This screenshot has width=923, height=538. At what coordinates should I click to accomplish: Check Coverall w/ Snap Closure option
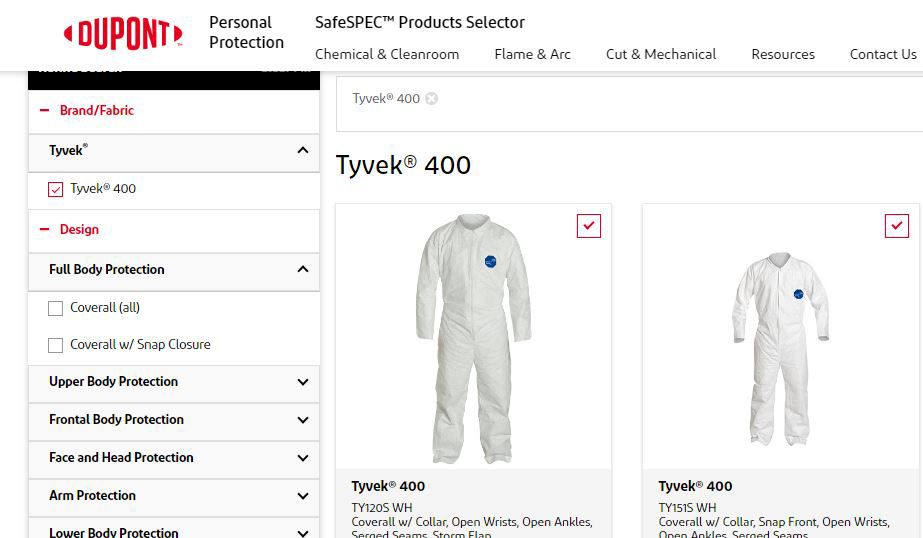[56, 345]
